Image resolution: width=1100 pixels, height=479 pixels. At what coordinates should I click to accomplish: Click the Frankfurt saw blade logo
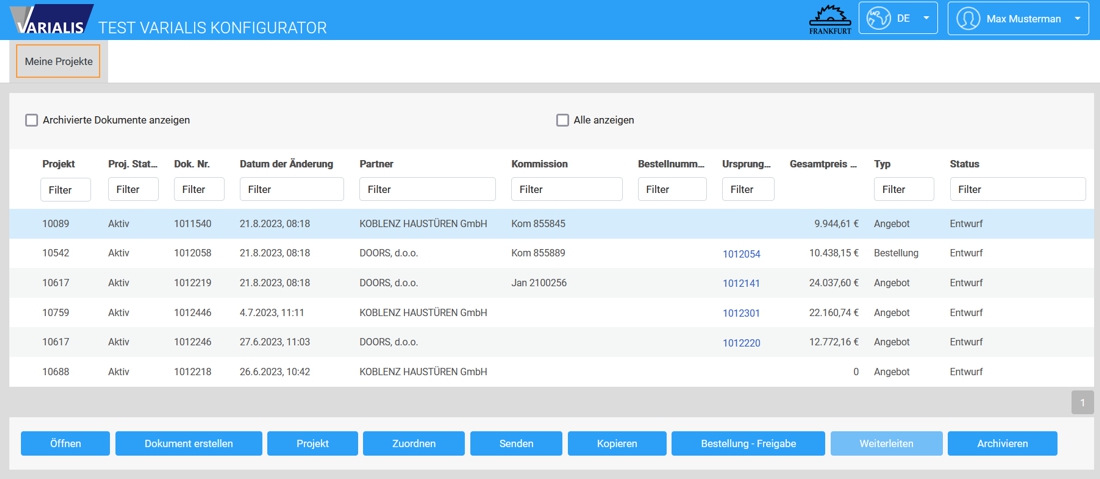(x=830, y=19)
